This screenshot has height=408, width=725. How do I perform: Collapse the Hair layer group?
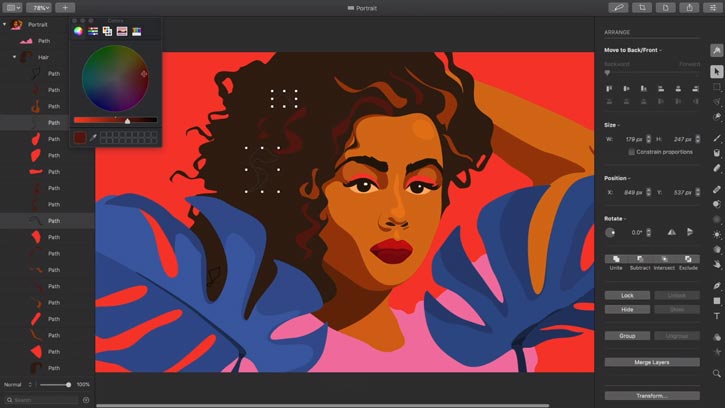click(x=14, y=57)
